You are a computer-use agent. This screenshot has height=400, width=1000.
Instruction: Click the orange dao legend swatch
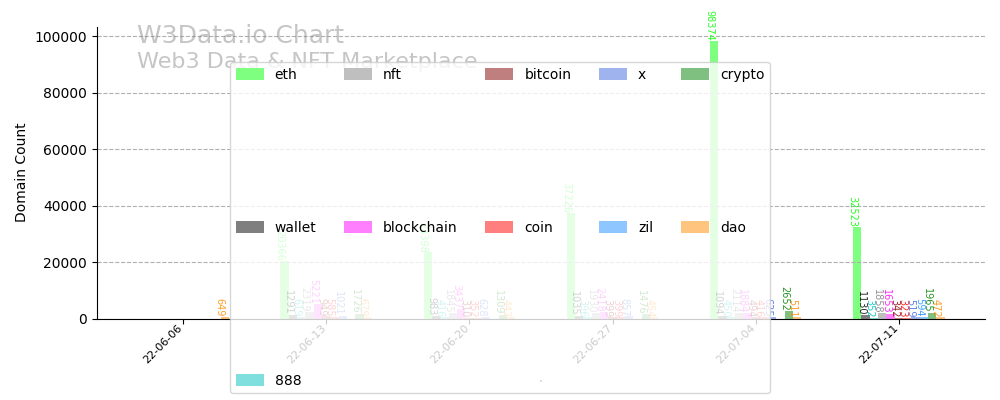coord(694,227)
